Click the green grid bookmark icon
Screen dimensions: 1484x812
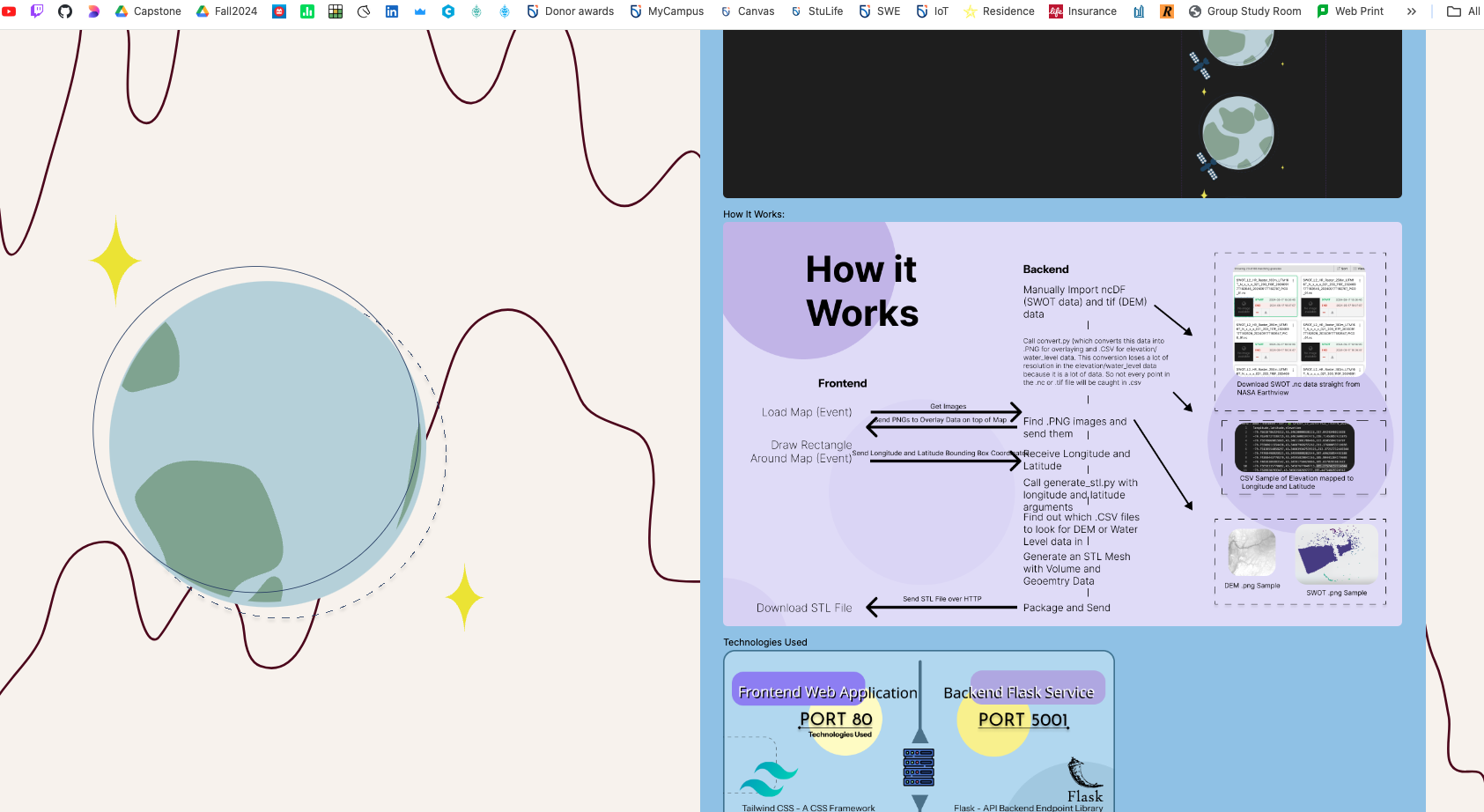336,11
